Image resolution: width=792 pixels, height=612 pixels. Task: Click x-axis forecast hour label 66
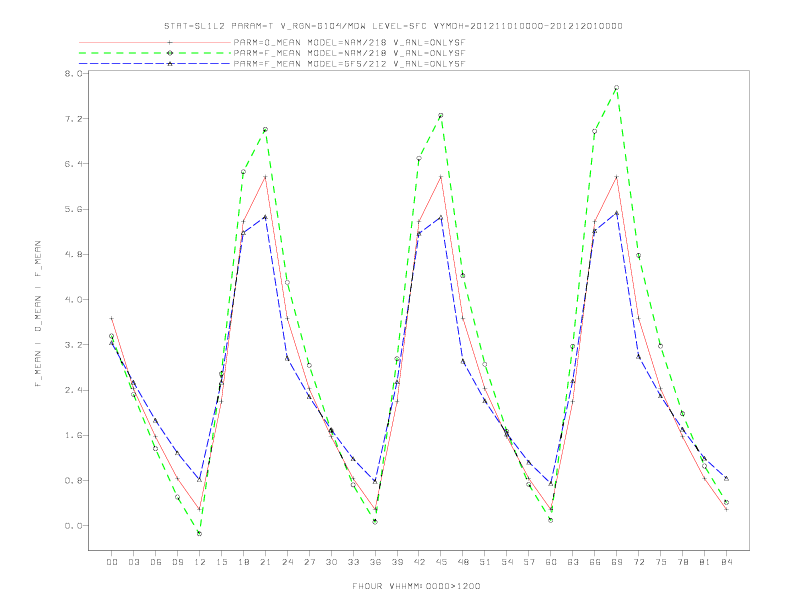tap(595, 562)
